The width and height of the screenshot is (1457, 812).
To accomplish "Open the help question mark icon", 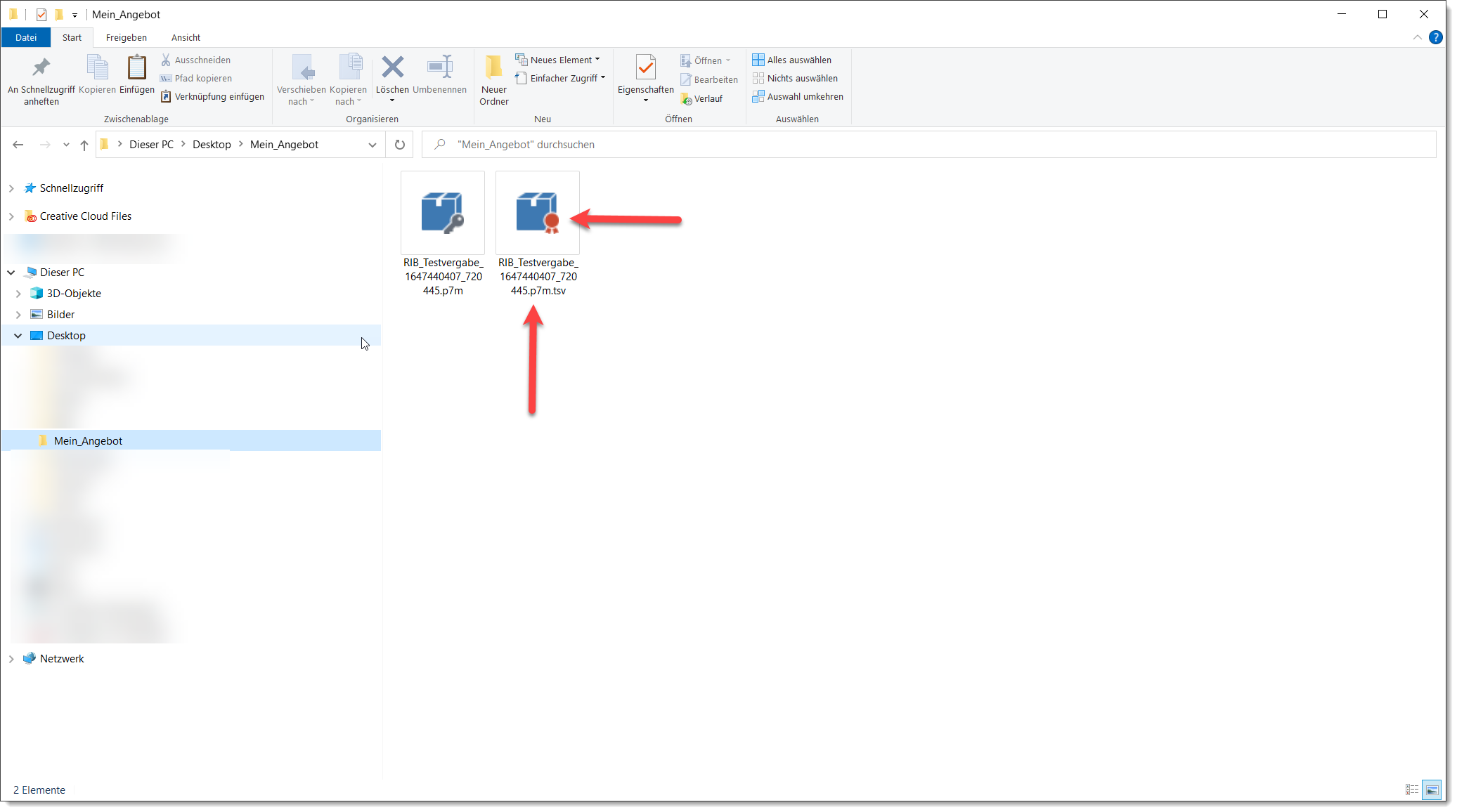I will coord(1436,38).
